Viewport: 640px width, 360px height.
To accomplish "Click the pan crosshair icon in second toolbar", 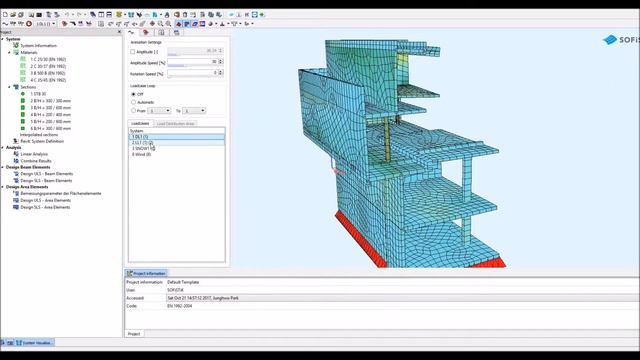I will tap(152, 24).
